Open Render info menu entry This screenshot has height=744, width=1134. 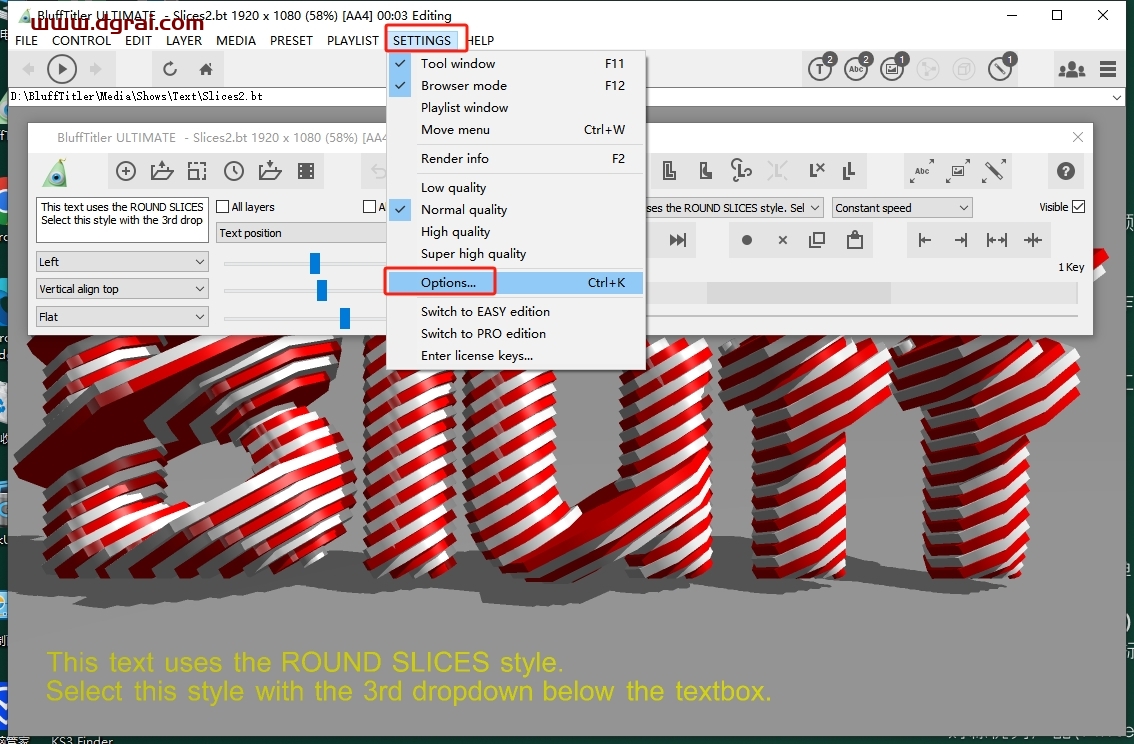click(516, 158)
